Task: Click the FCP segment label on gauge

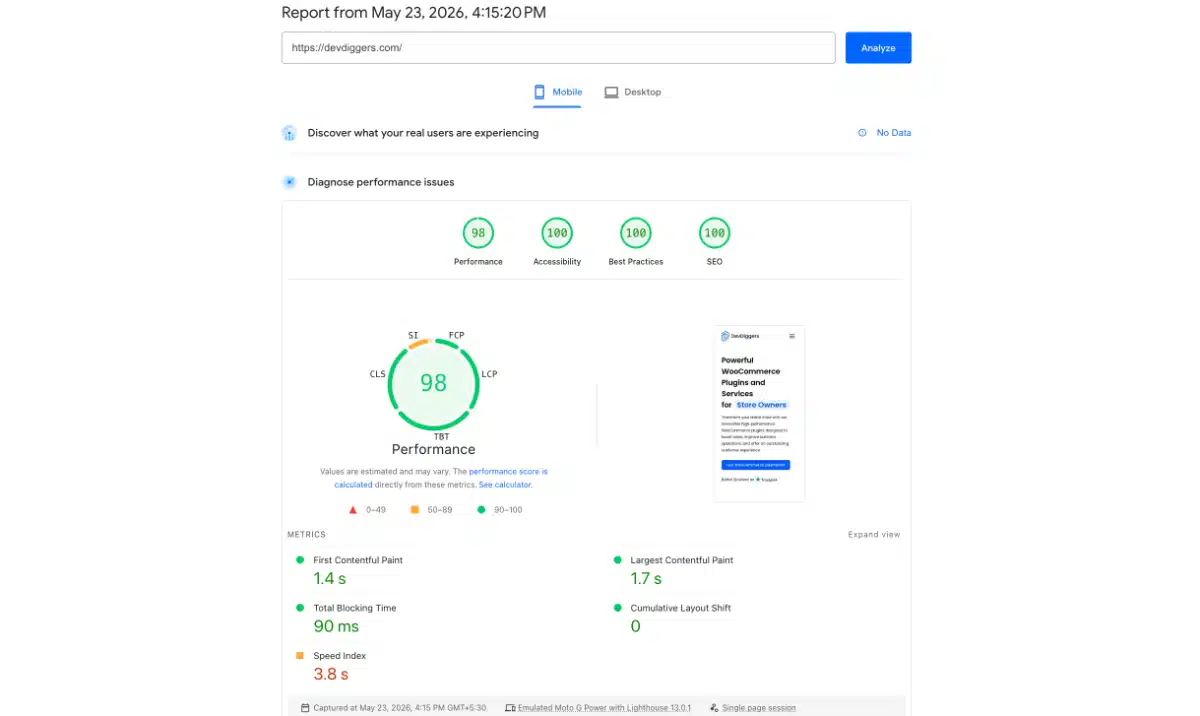Action: (x=456, y=335)
